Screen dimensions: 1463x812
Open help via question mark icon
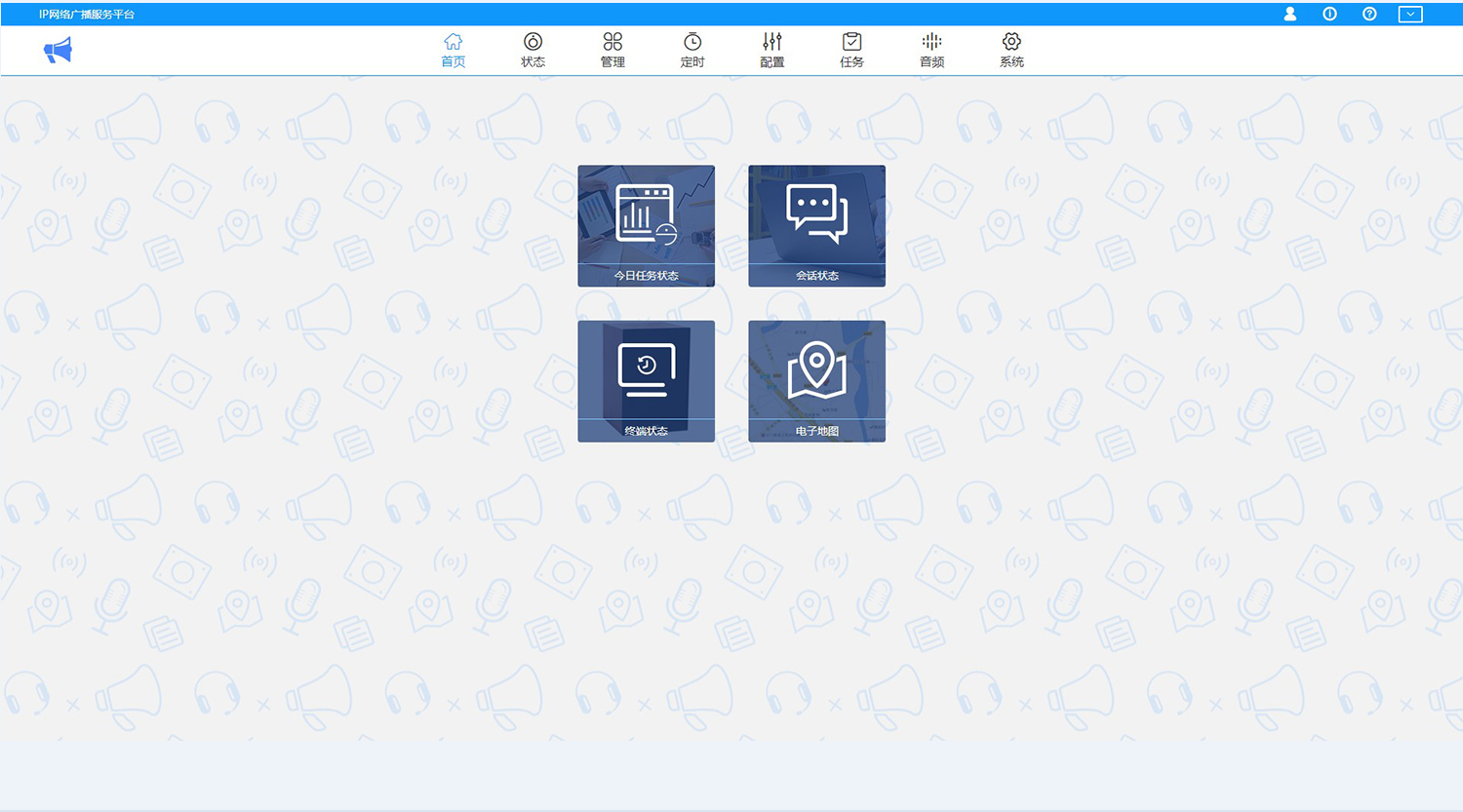(x=1369, y=14)
